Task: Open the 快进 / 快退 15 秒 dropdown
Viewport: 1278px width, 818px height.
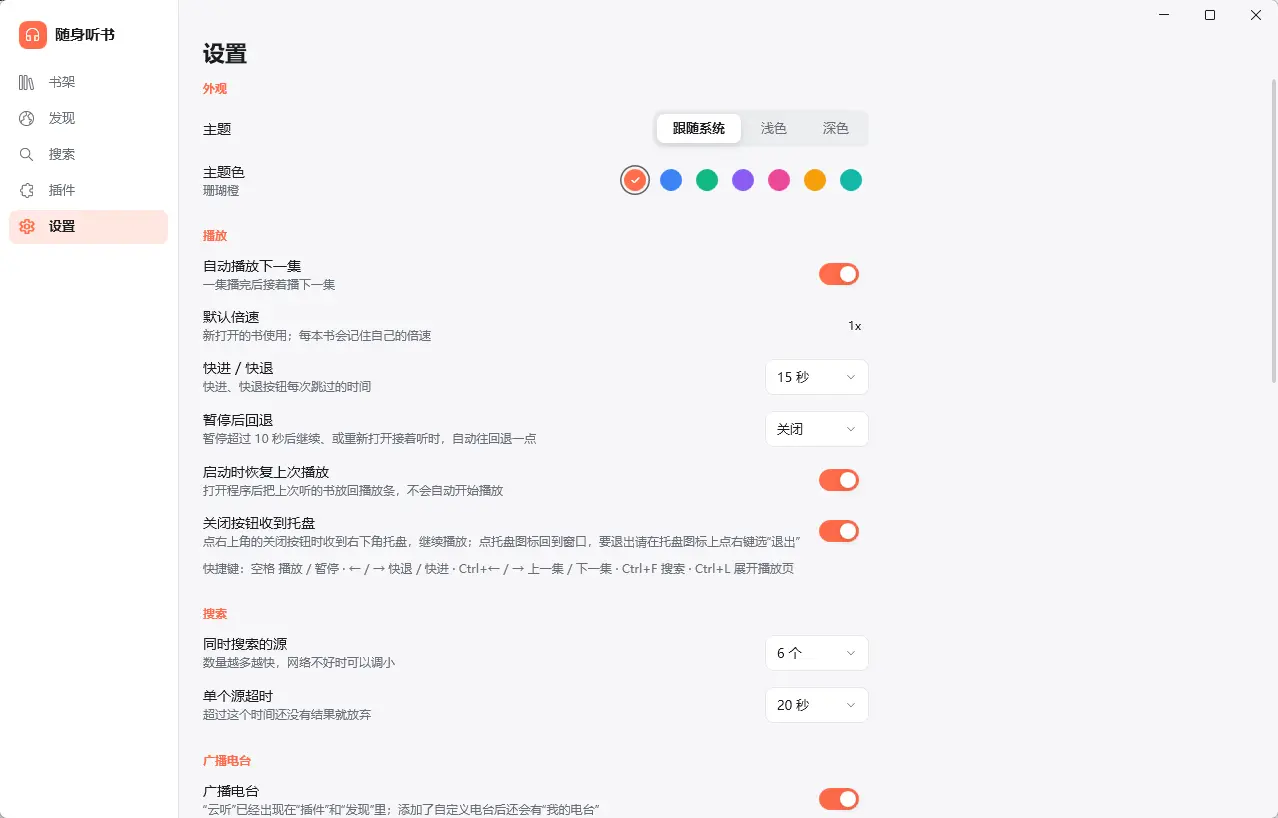Action: click(x=817, y=377)
